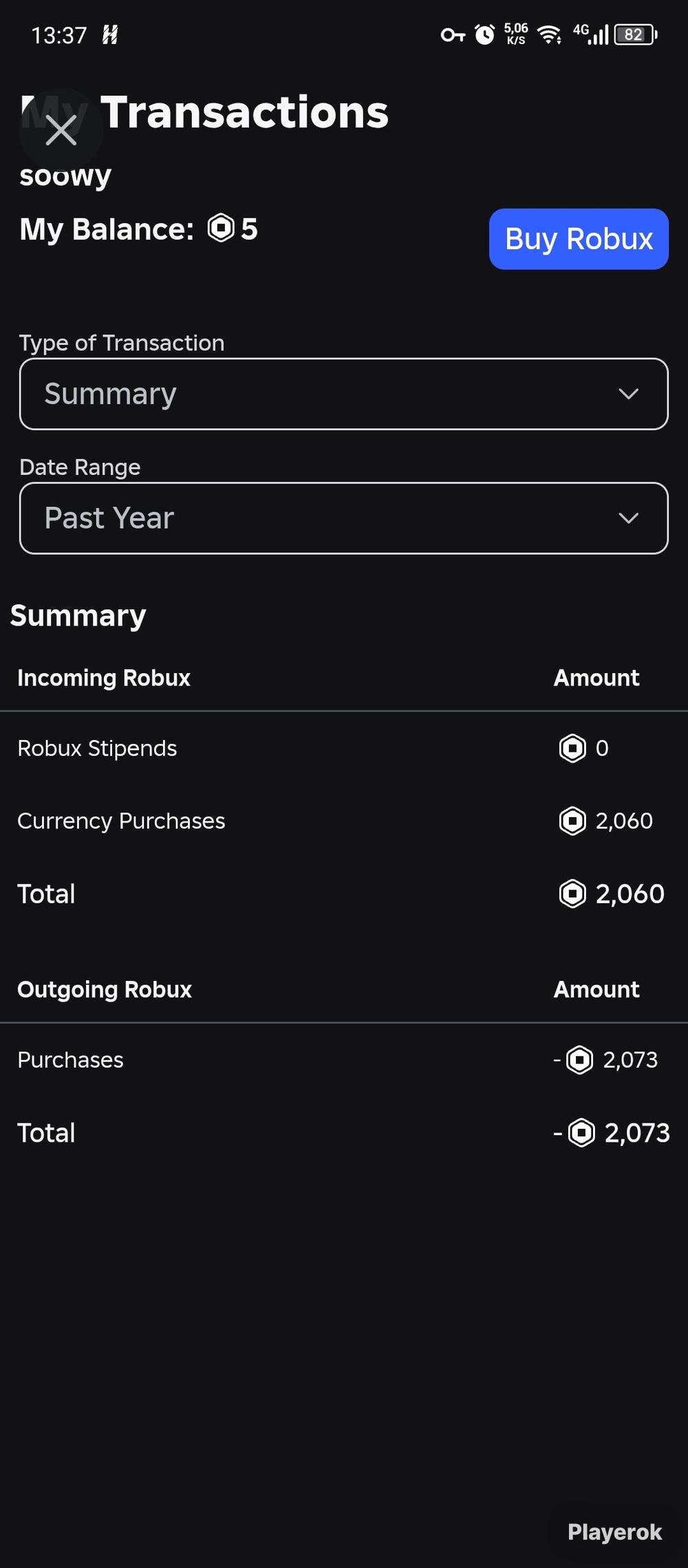Click the Buy Robux button
This screenshot has width=688, height=1568.
point(579,239)
